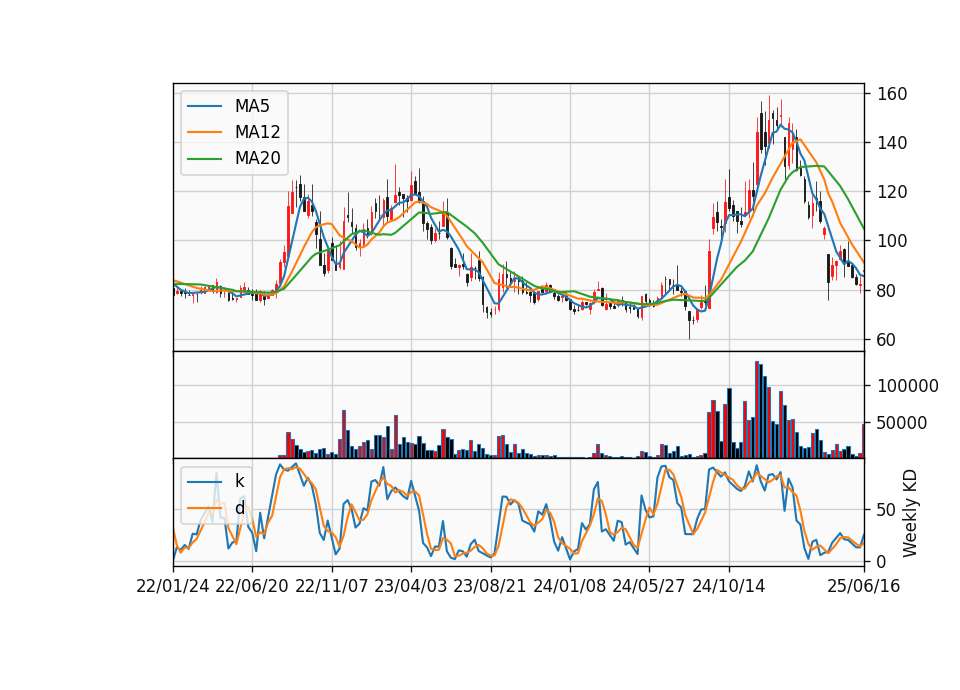Image resolution: width=960 pixels, height=690 pixels.
Task: Click the MA20 legend label
Action: click(257, 159)
